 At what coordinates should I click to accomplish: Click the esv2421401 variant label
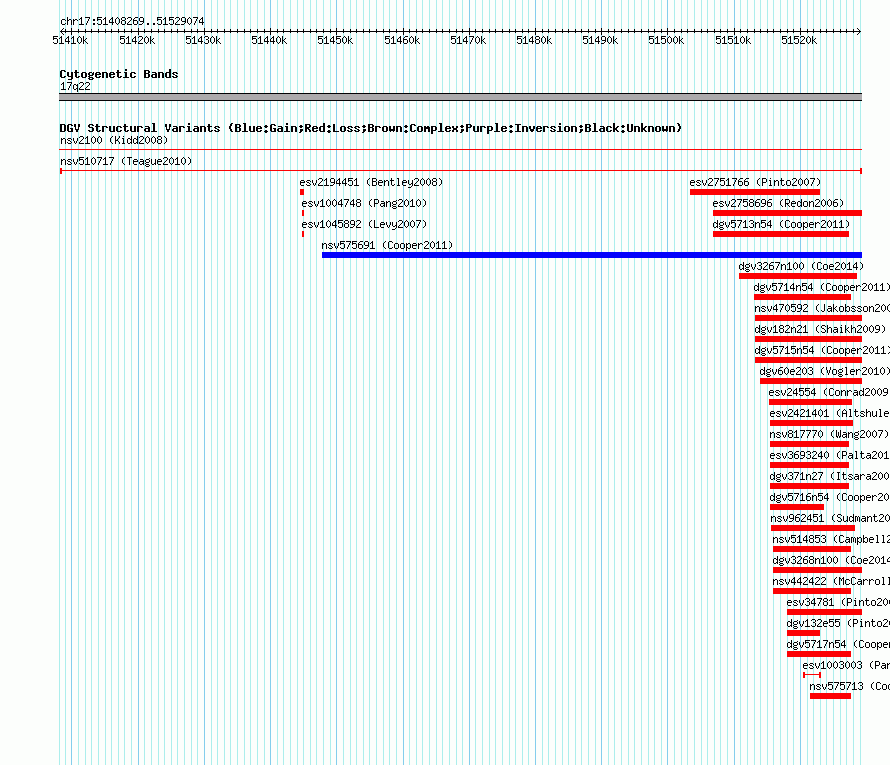pos(829,413)
